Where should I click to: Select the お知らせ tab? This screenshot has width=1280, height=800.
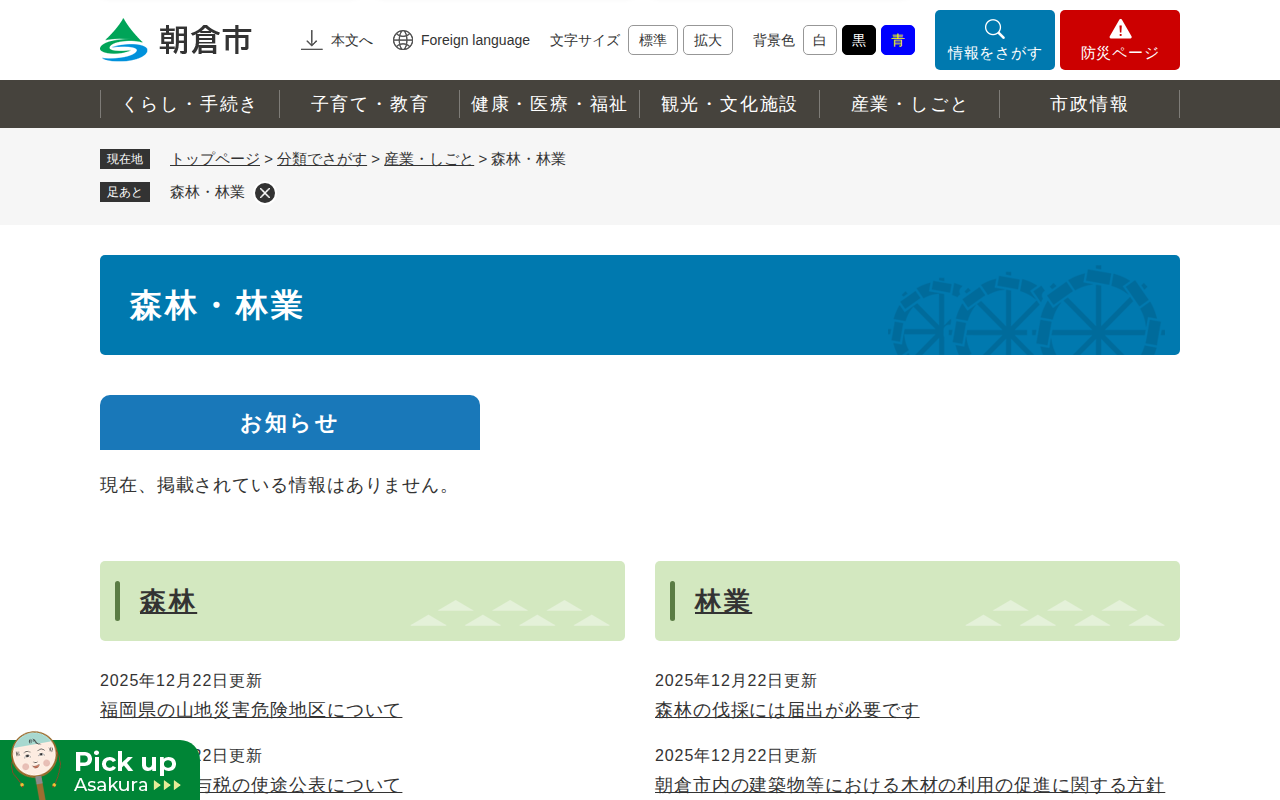[290, 423]
